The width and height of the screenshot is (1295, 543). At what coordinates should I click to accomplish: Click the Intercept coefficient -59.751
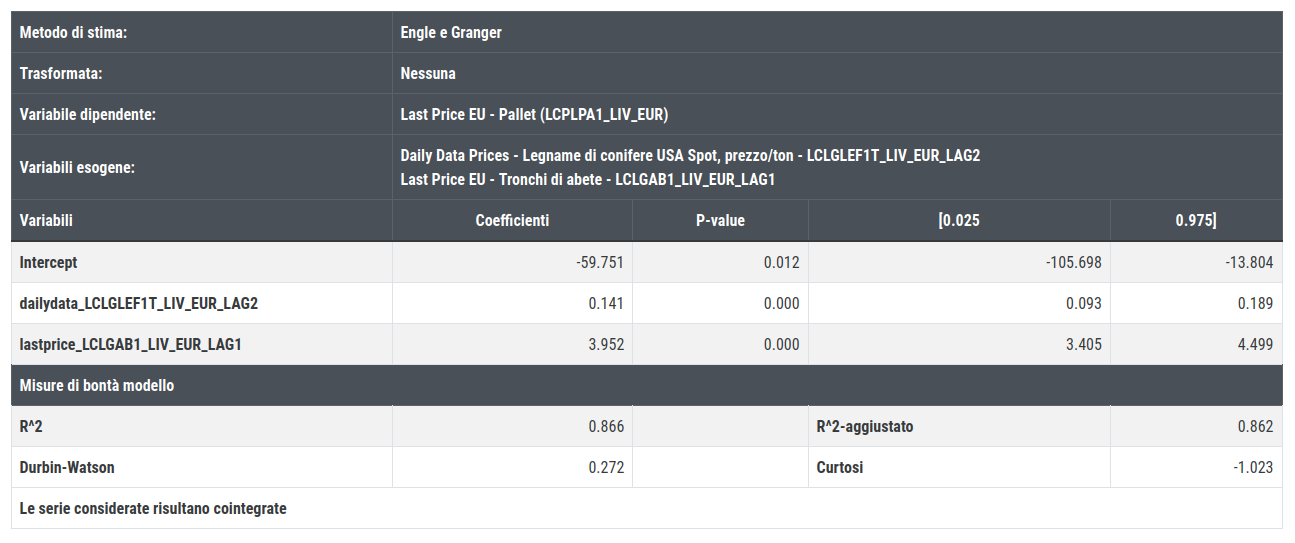(x=600, y=263)
